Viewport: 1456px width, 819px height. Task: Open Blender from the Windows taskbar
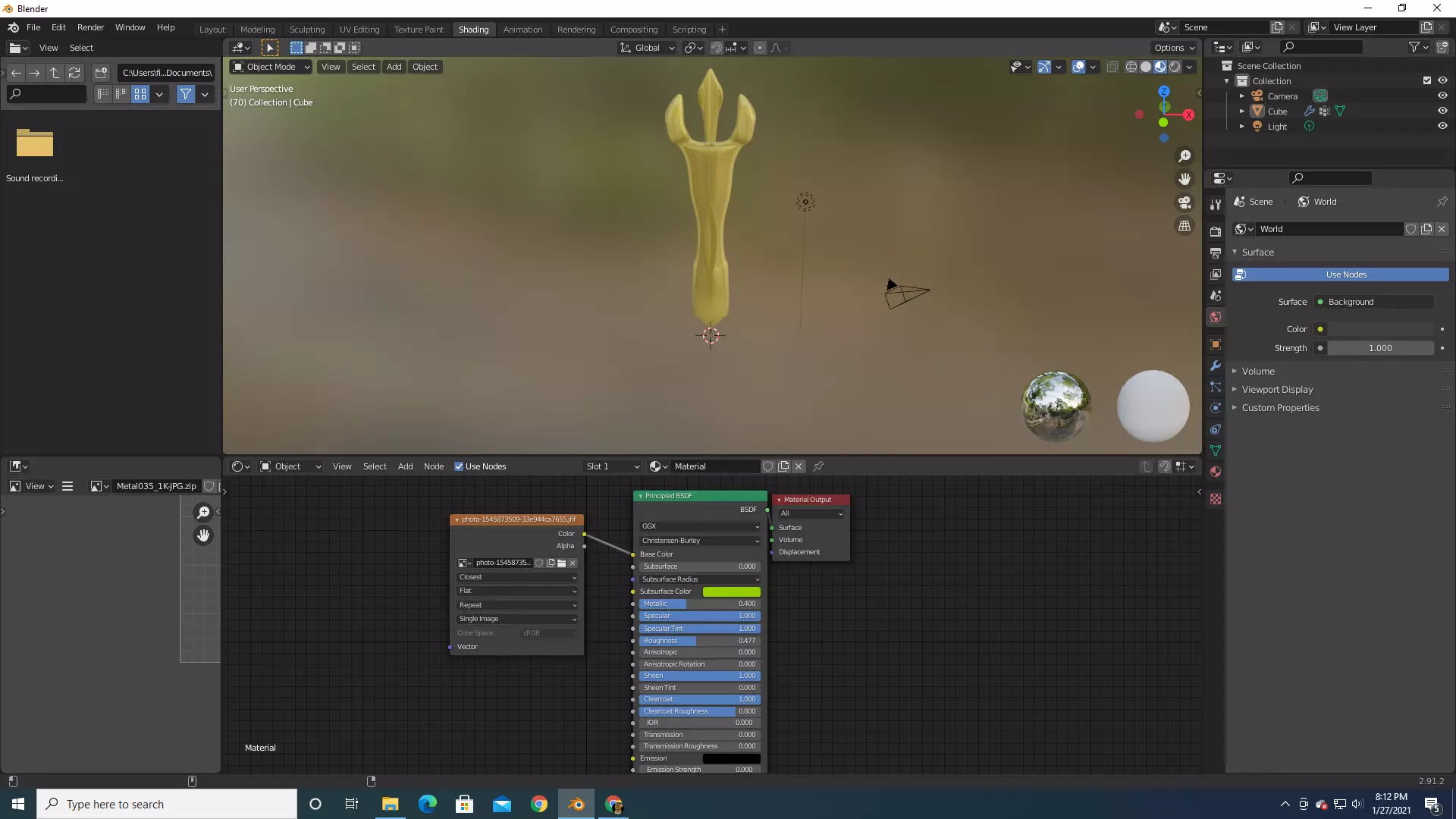click(x=576, y=804)
